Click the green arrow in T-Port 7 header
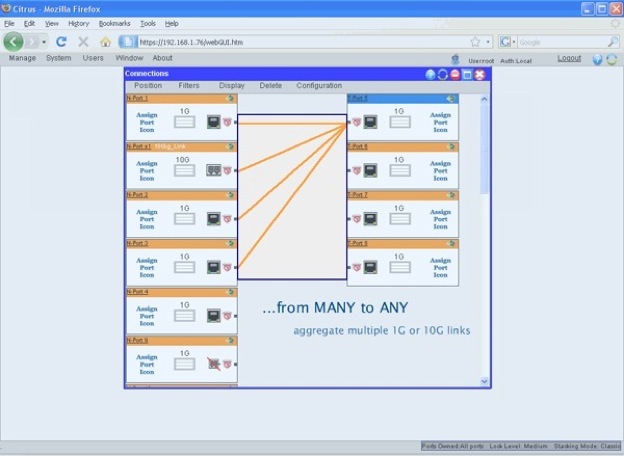This screenshot has height=456, width=624. 451,195
